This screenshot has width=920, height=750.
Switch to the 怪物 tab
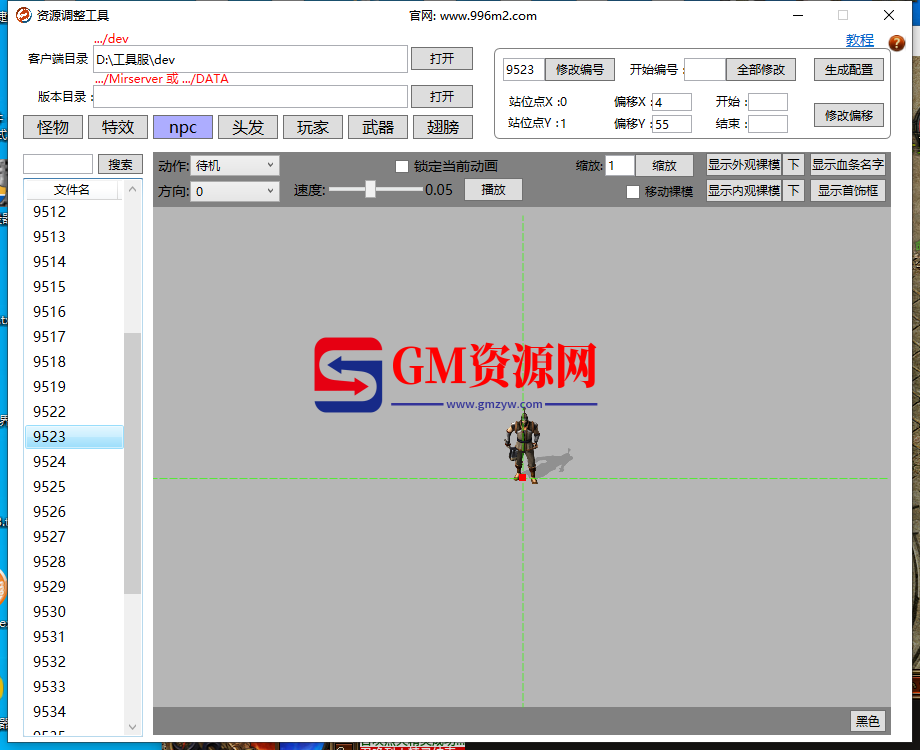point(53,127)
